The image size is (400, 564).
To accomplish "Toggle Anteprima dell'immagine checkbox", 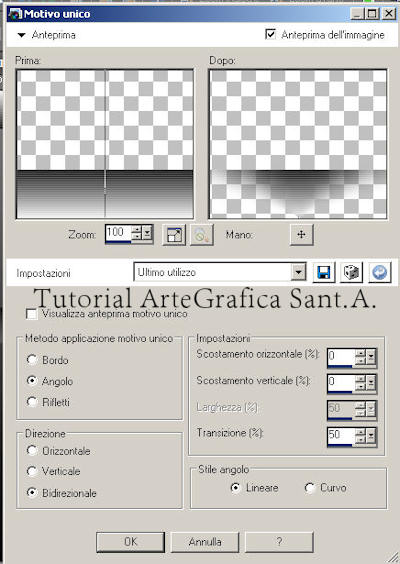I will click(270, 35).
